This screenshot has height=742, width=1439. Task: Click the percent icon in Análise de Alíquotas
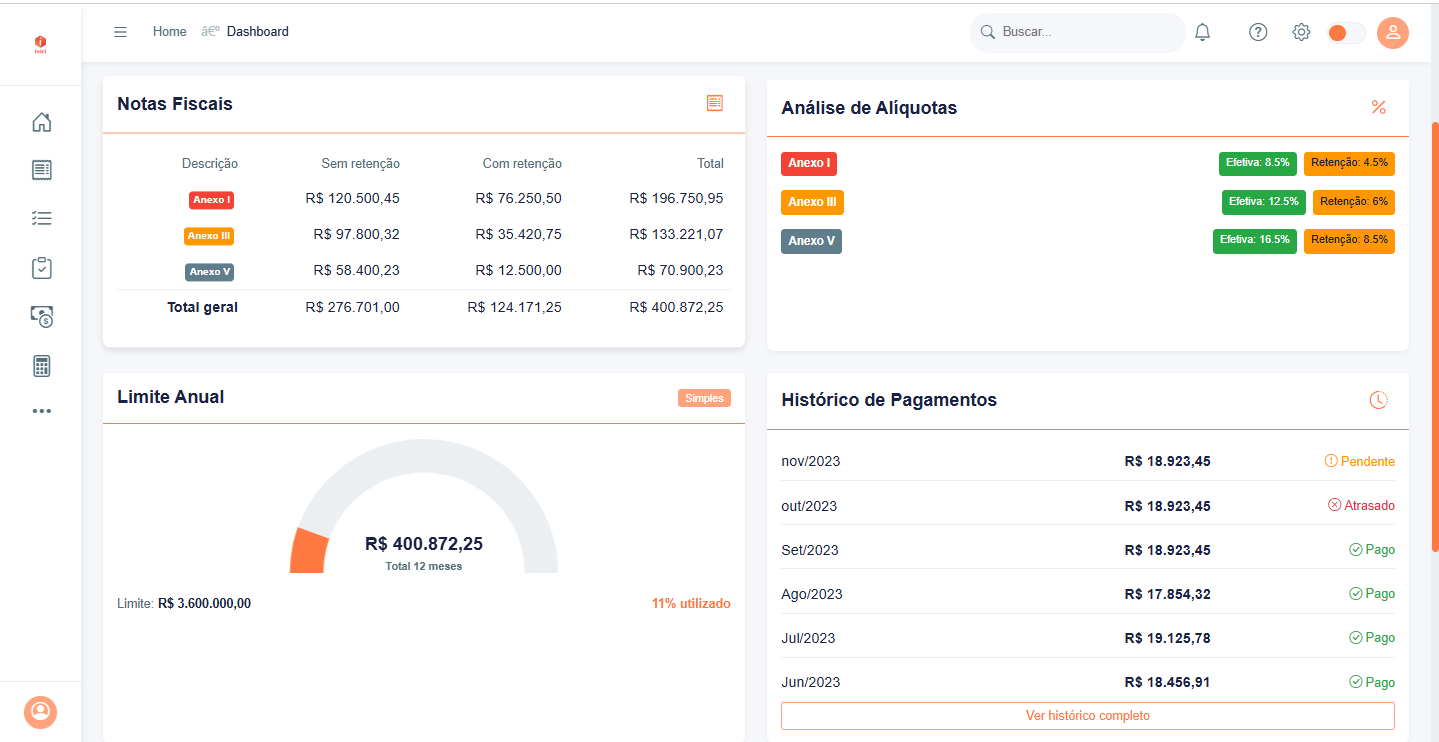point(1378,107)
